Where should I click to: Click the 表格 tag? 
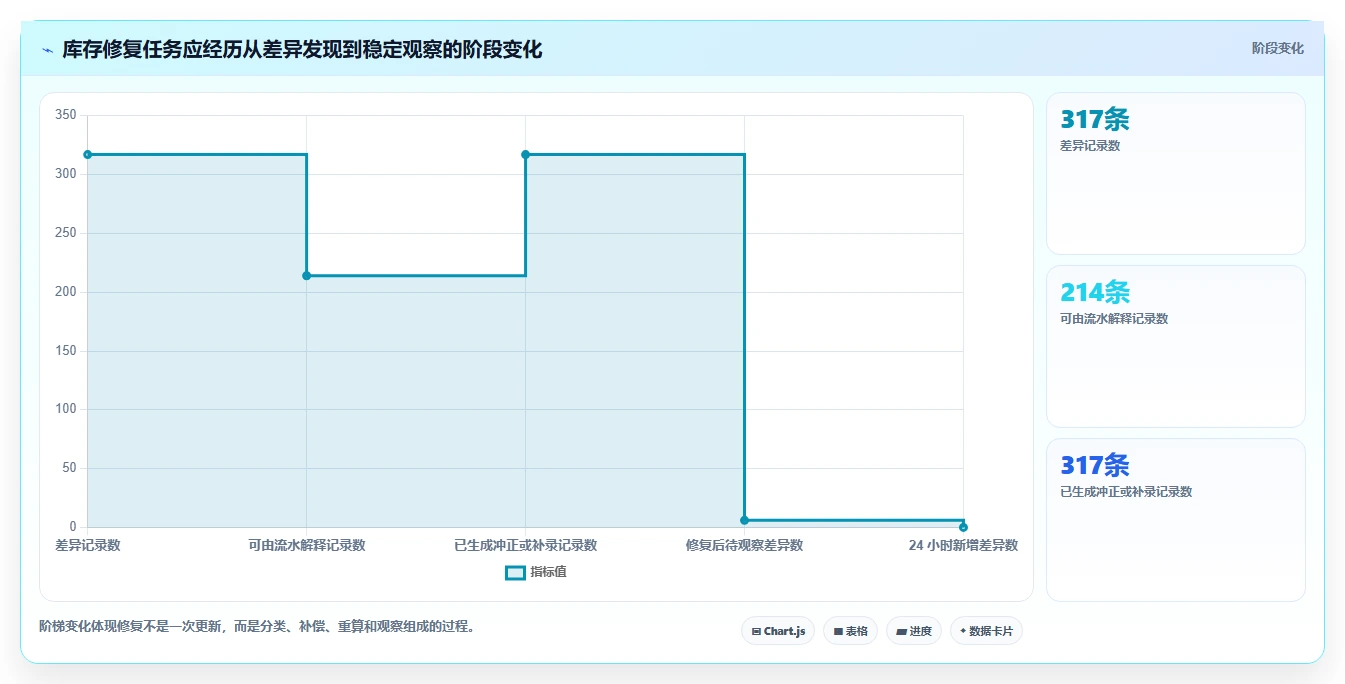850,631
